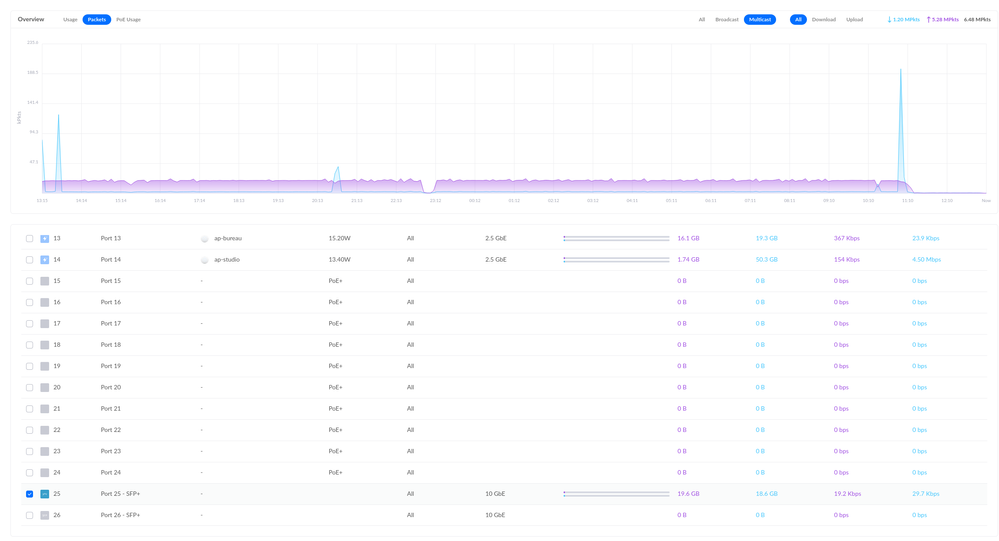
Task: Select the Packets tab
Action: tap(97, 20)
